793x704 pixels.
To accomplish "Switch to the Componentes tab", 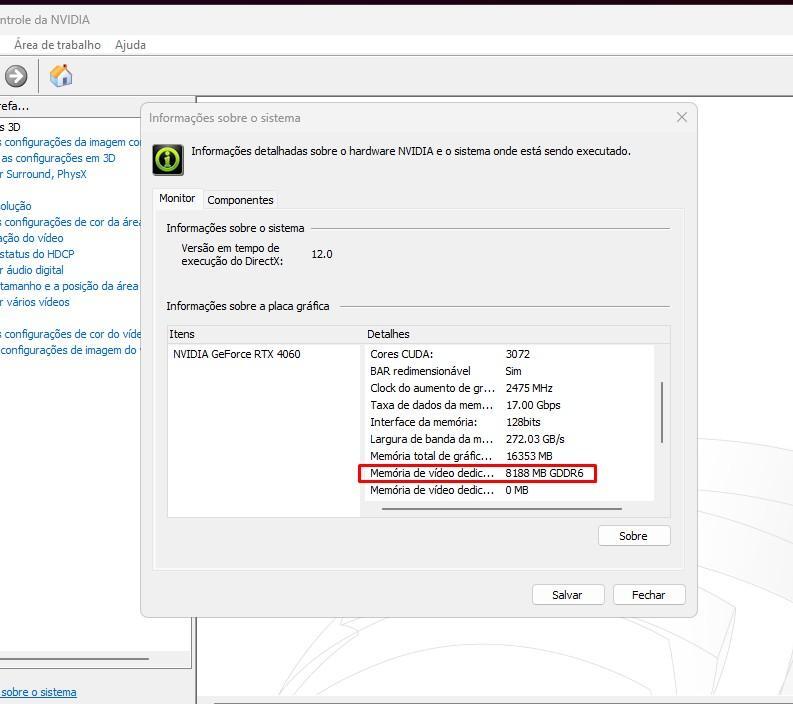I will tap(240, 200).
